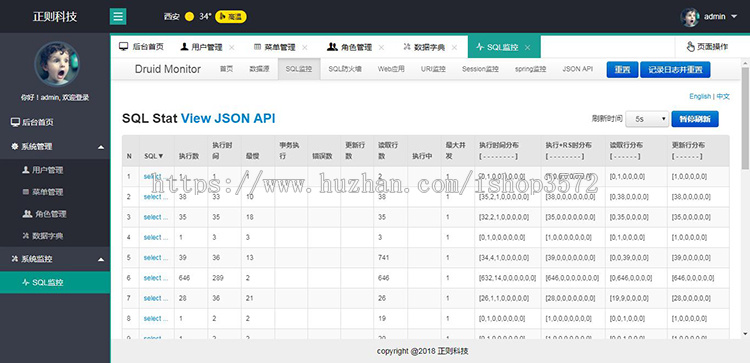This screenshot has width=750, height=363.
Task: Close the 用户管理 tab
Action: (x=232, y=47)
